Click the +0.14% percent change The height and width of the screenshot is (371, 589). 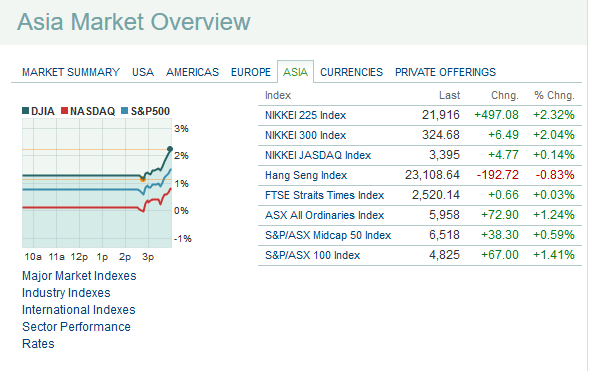[554, 155]
